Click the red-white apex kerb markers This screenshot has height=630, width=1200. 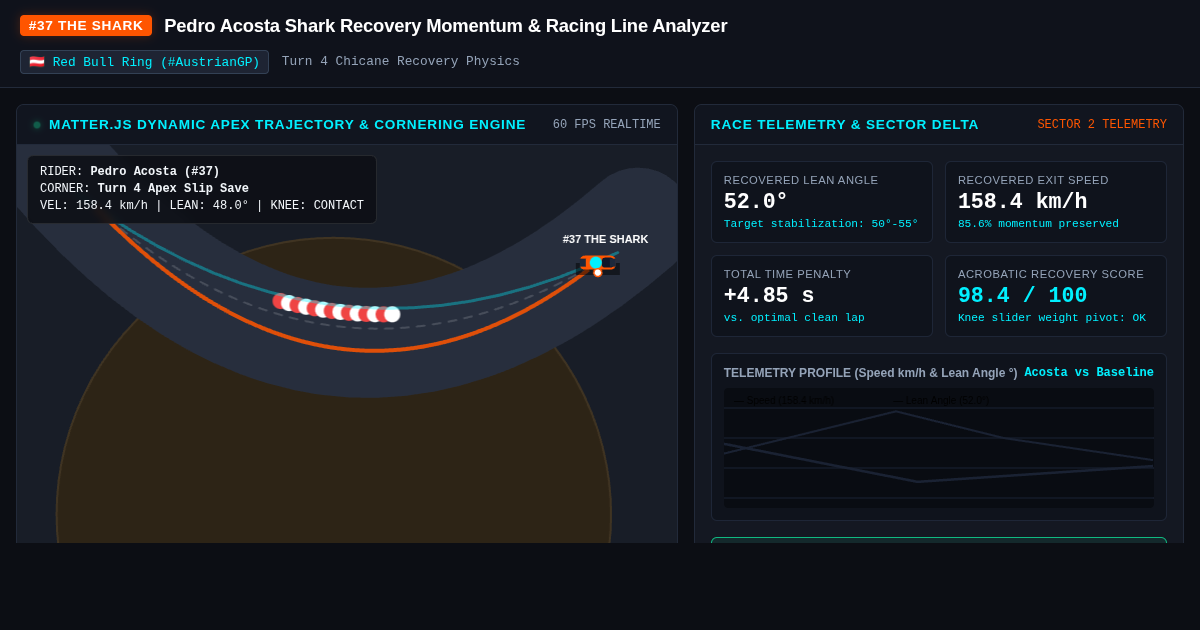pyautogui.click(x=336, y=309)
